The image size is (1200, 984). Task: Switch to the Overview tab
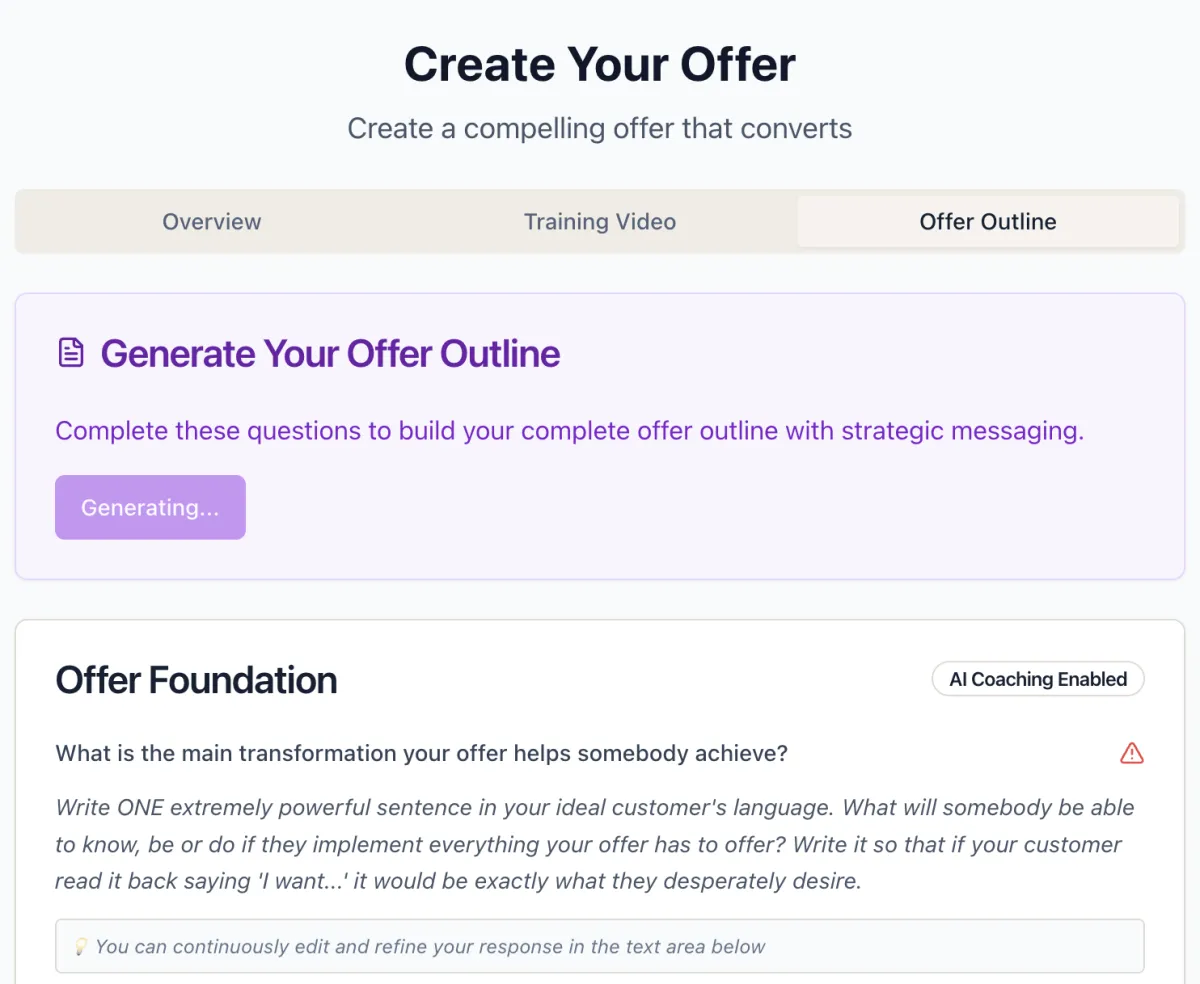tap(212, 222)
